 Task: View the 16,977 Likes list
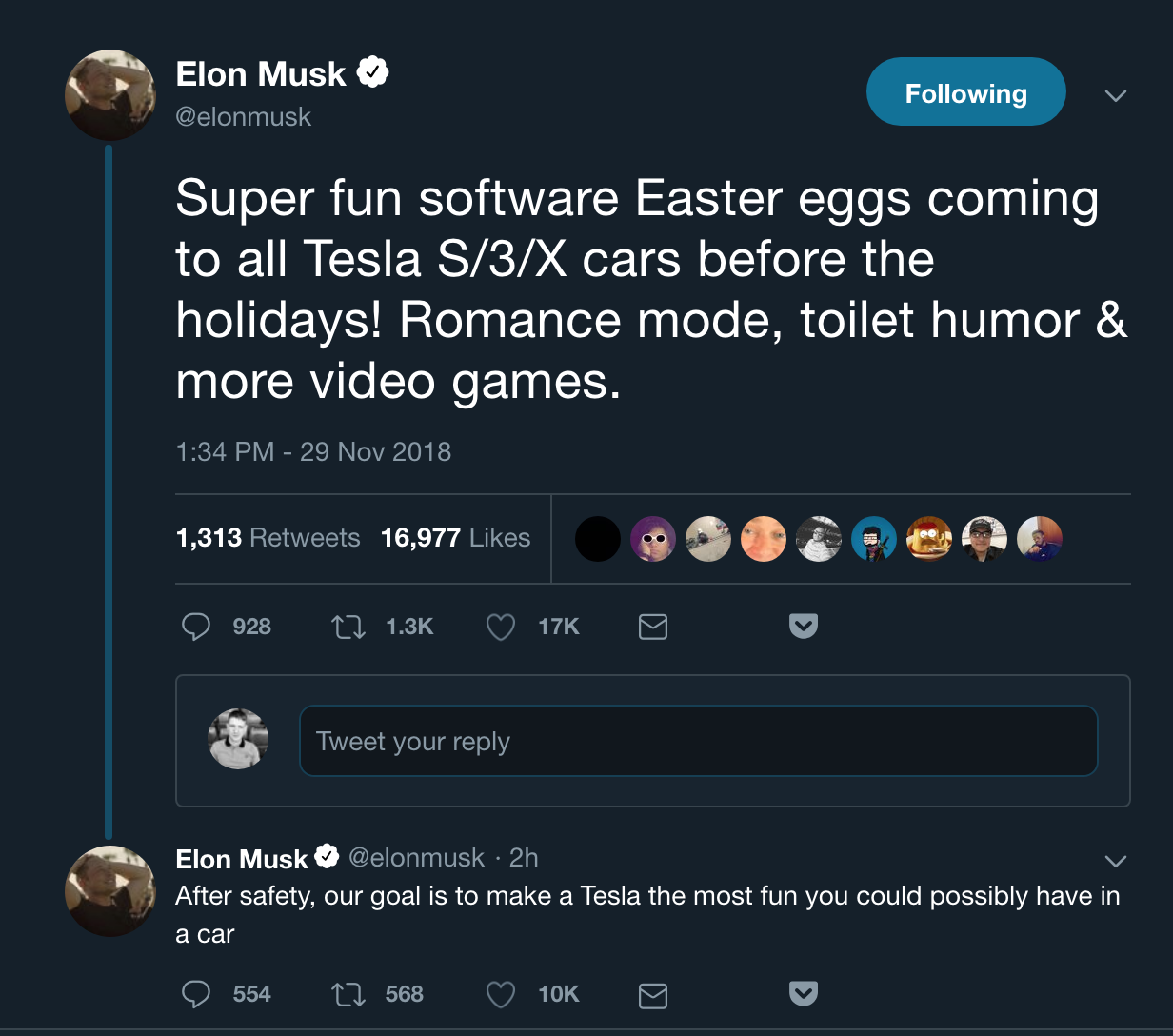[x=456, y=537]
